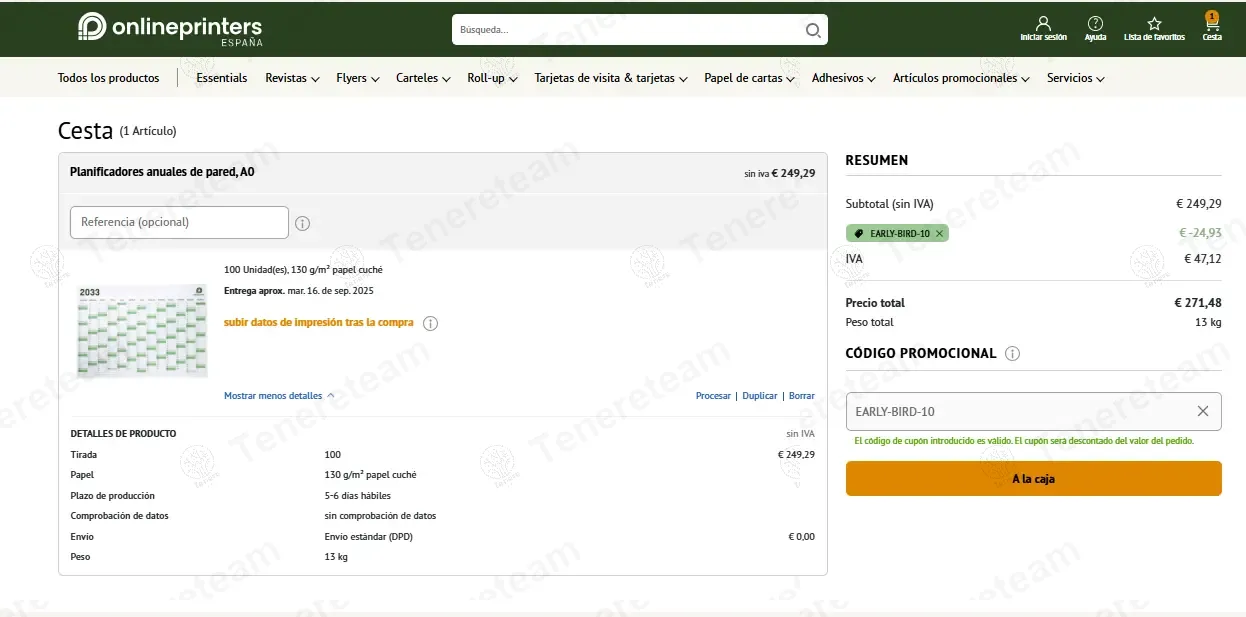Screen dimensions: 1246x617
Task: Click the discount amount € -24,93
Action: click(1200, 233)
